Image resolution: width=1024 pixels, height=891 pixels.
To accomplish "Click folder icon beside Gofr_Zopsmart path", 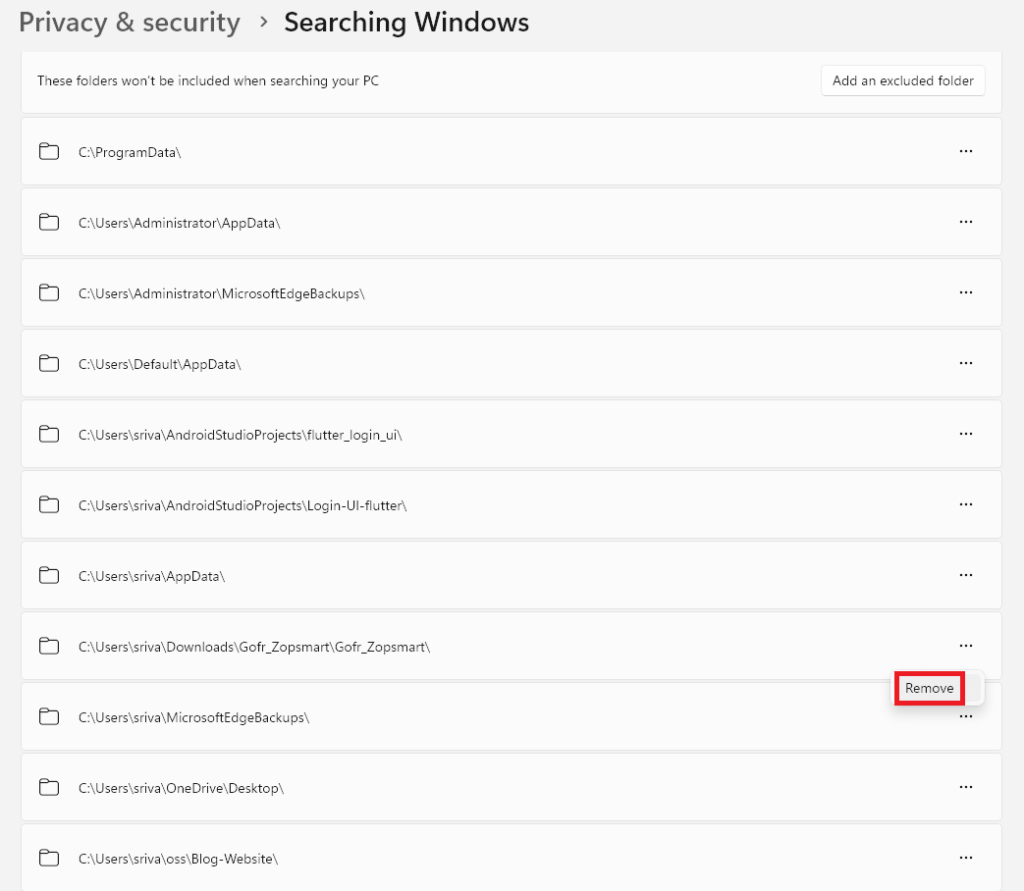I will click(48, 646).
